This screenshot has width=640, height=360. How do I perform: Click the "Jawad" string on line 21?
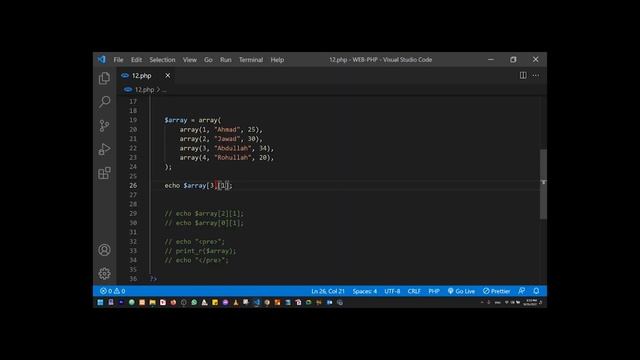[x=227, y=139]
